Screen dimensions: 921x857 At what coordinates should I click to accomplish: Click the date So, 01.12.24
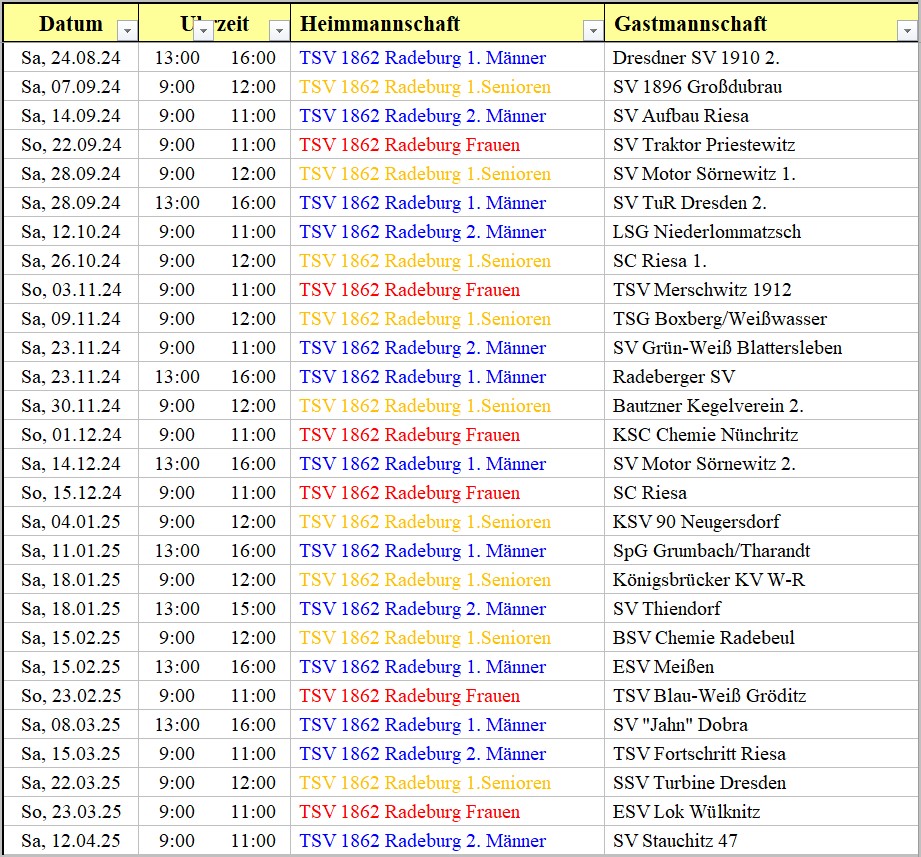[x=71, y=435]
